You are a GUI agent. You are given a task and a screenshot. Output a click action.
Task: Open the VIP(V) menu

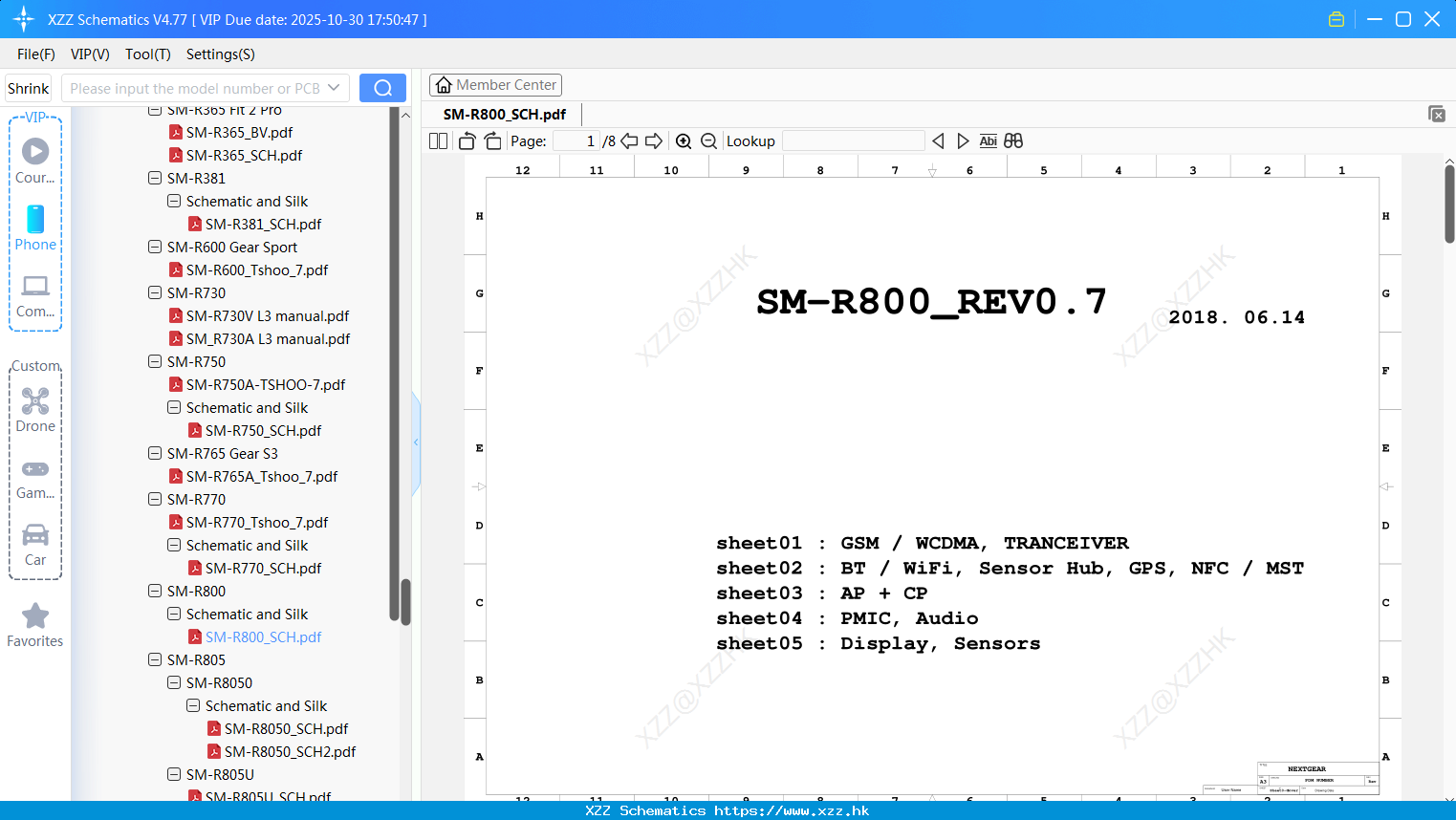[x=90, y=54]
